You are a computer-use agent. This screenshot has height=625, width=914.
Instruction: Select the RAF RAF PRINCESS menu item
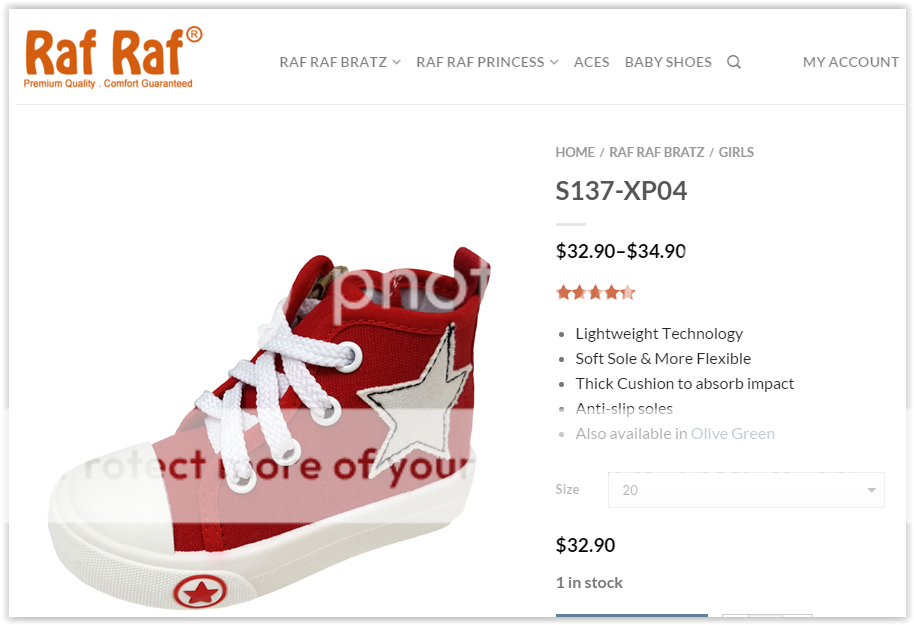click(480, 62)
